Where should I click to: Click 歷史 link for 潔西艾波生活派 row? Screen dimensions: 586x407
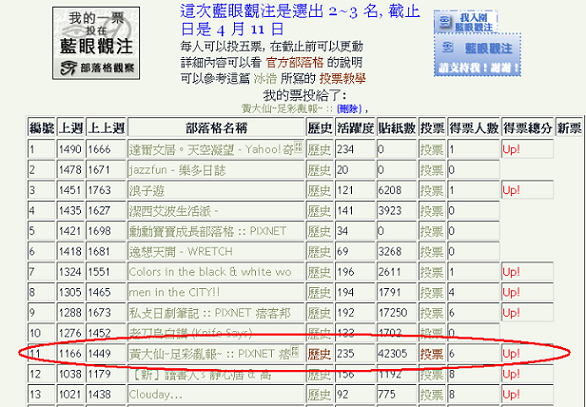tap(320, 211)
